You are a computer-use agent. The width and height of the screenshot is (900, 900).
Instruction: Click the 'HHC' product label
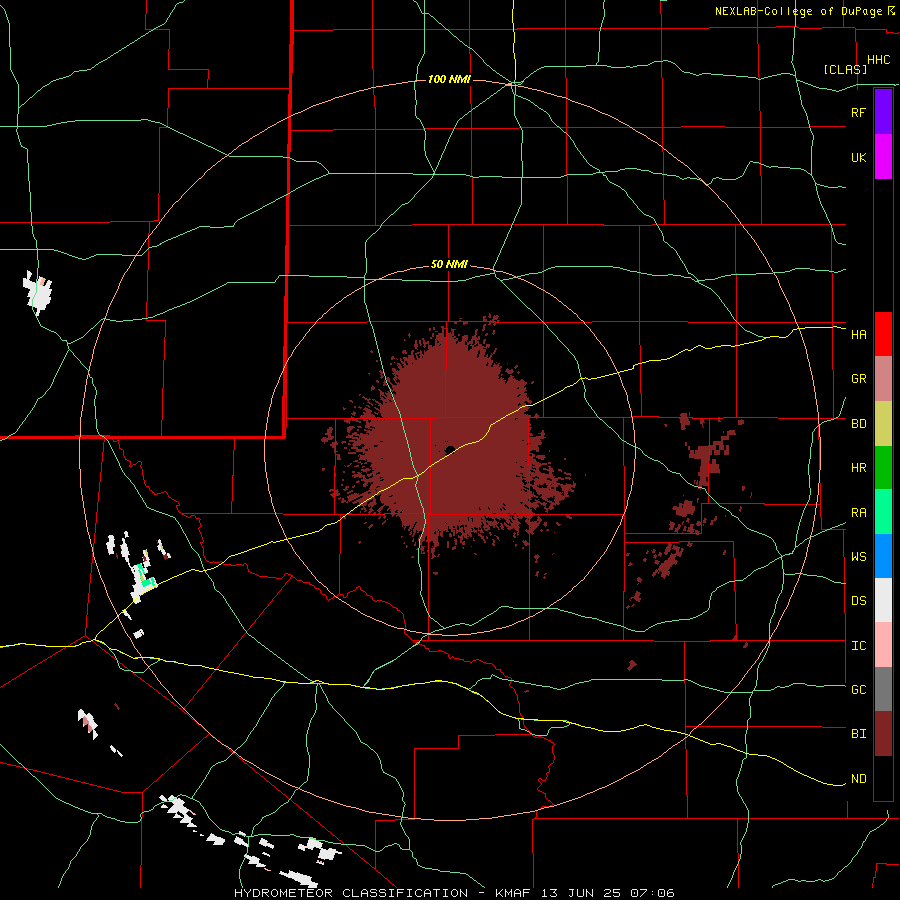(x=878, y=60)
